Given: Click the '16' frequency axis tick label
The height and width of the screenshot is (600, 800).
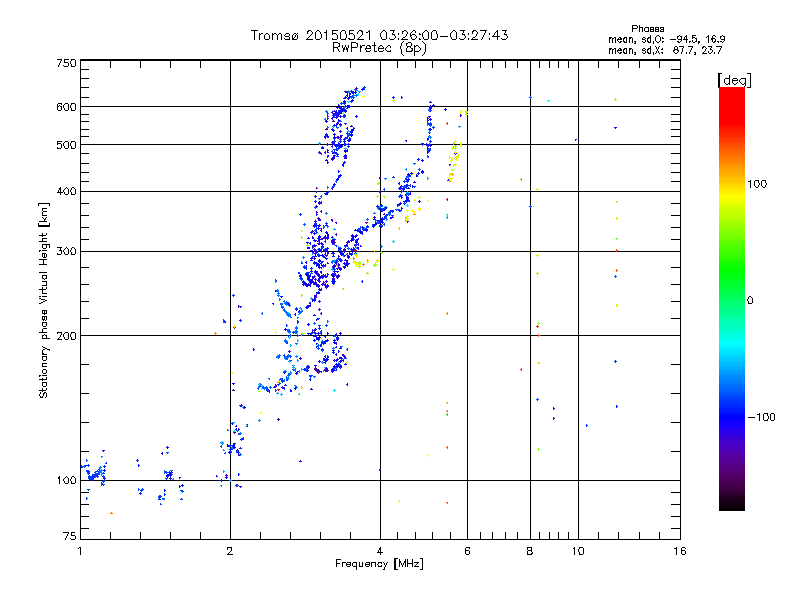Looking at the screenshot, I should pos(680,551).
